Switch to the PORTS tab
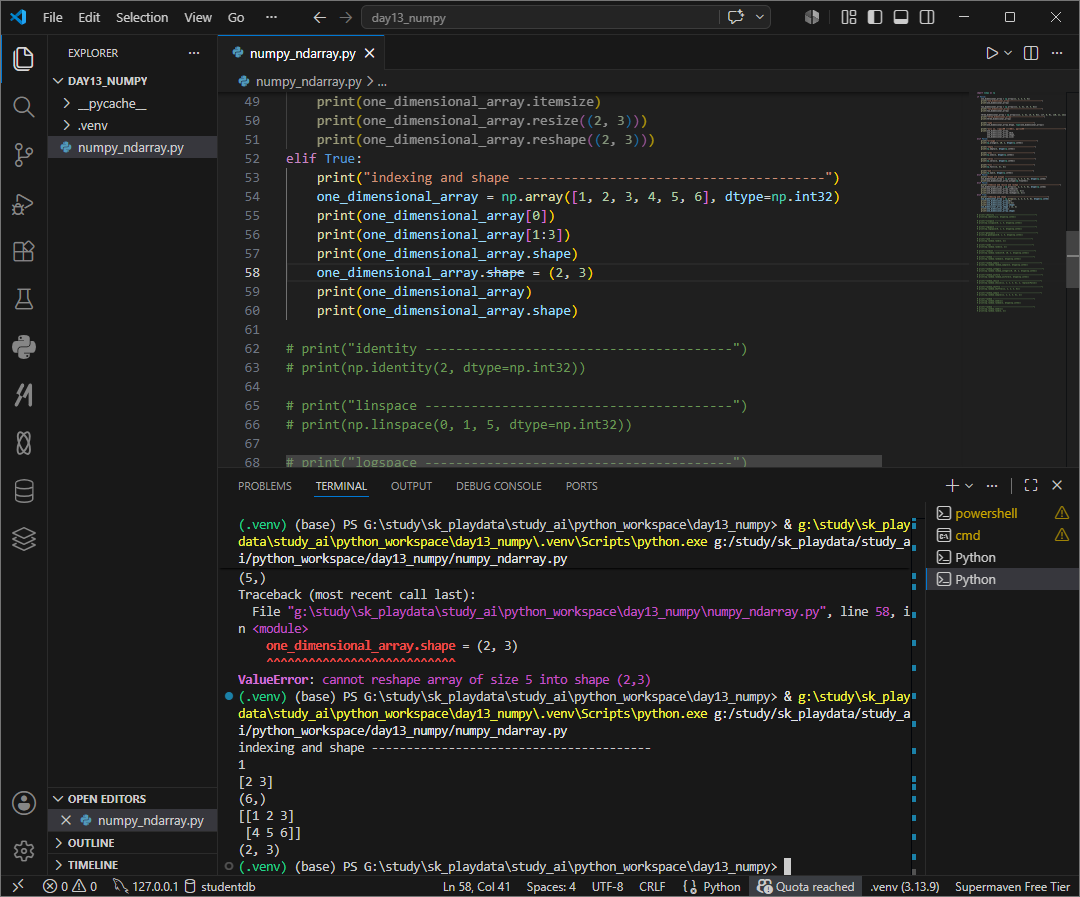 (581, 486)
